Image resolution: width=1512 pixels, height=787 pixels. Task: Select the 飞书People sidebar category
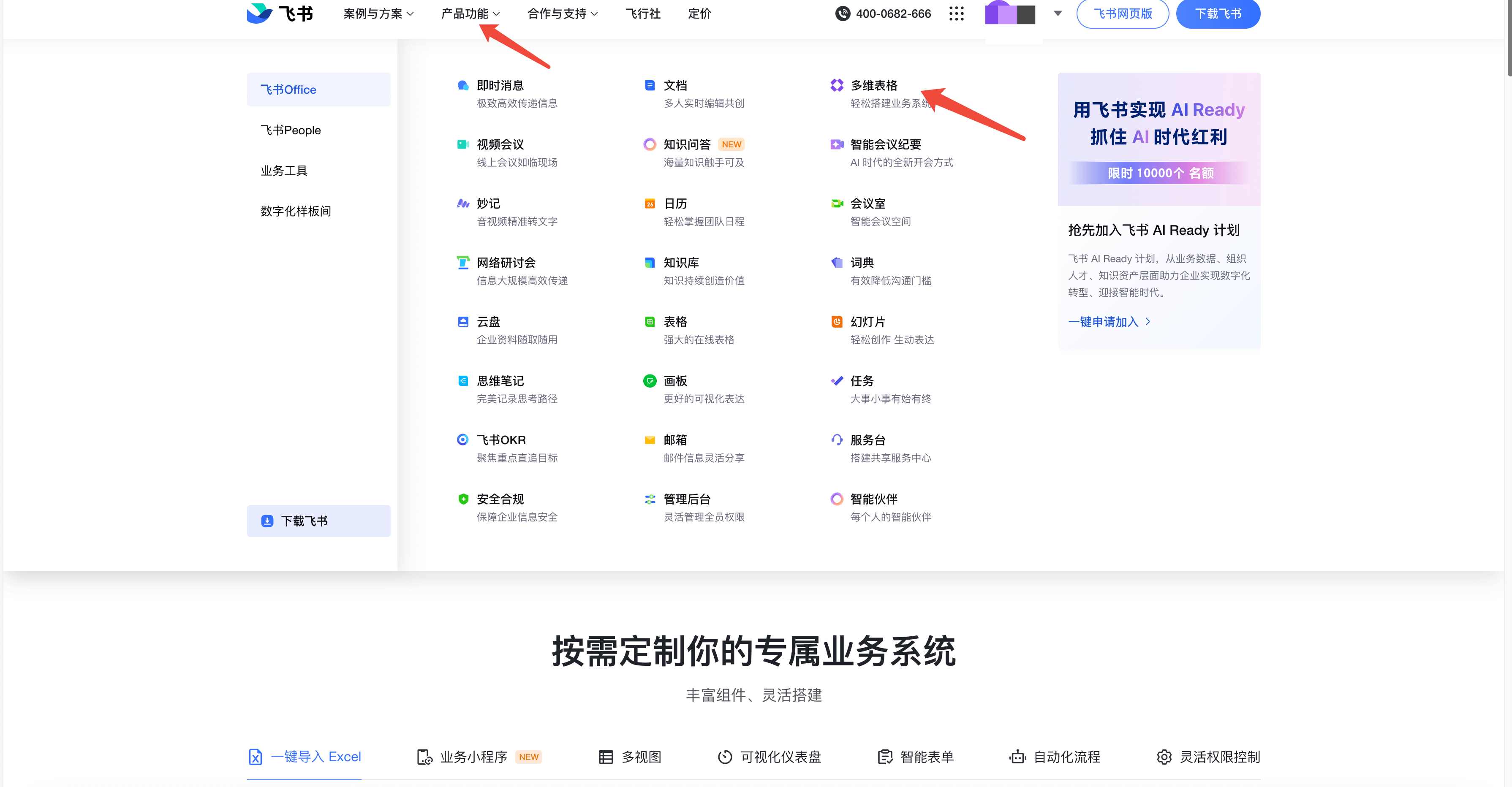pyautogui.click(x=319, y=130)
